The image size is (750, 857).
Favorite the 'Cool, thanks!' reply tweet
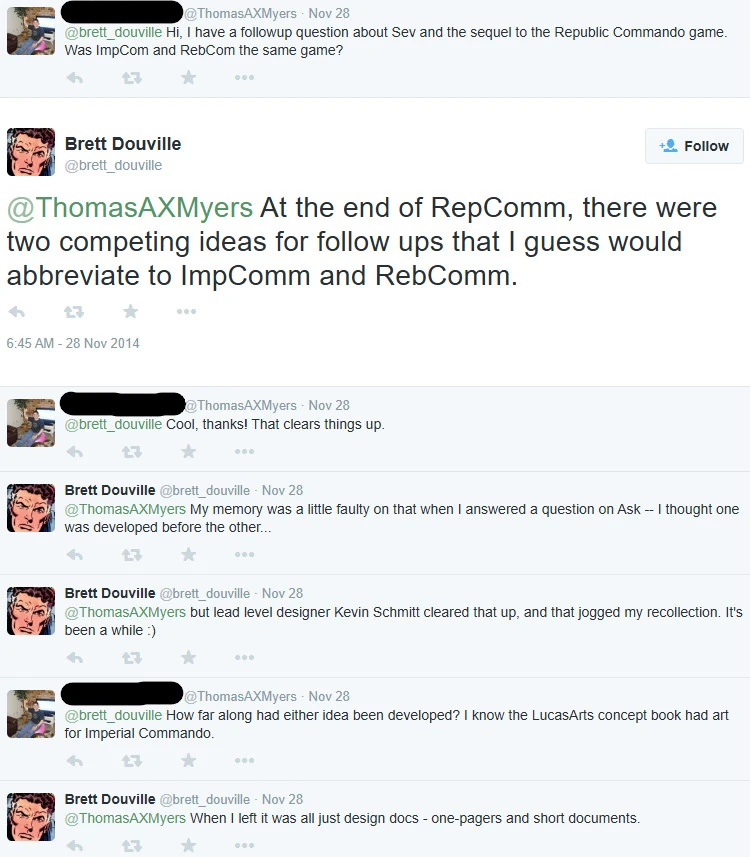point(188,451)
